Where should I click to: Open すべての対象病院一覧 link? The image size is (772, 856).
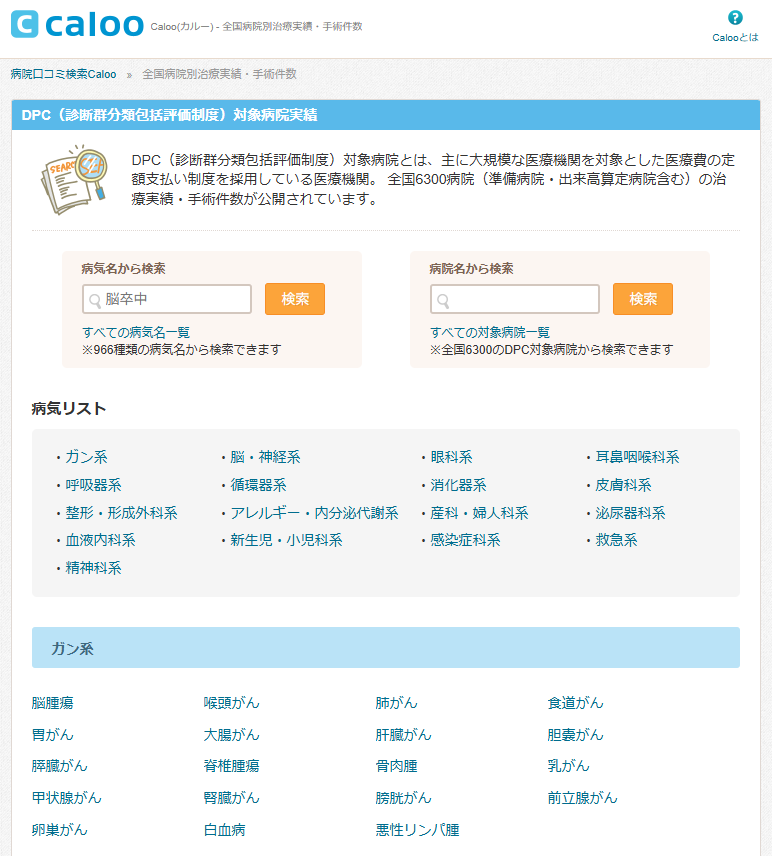[490, 332]
